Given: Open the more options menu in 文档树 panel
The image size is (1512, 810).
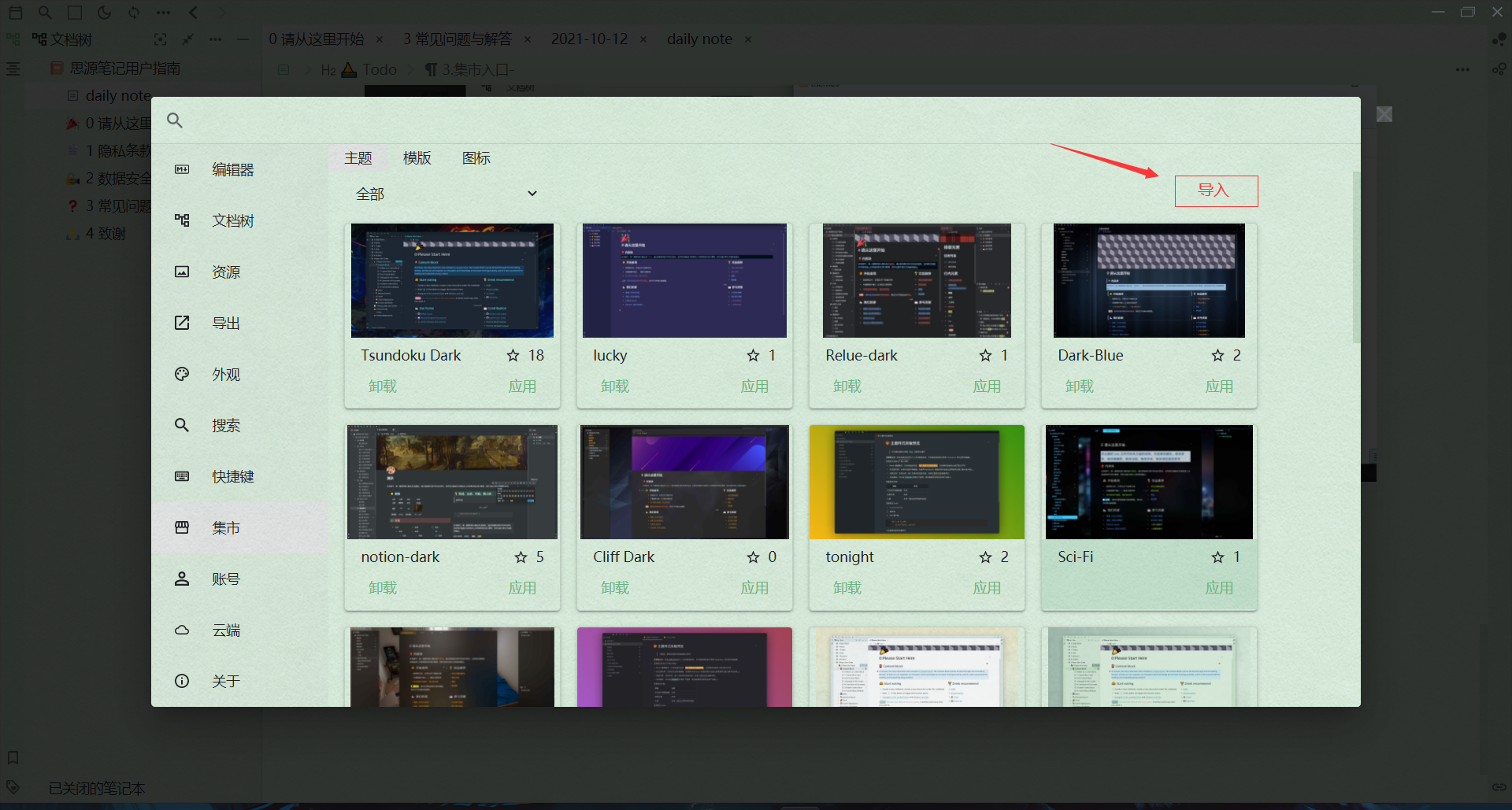Looking at the screenshot, I should 215,39.
